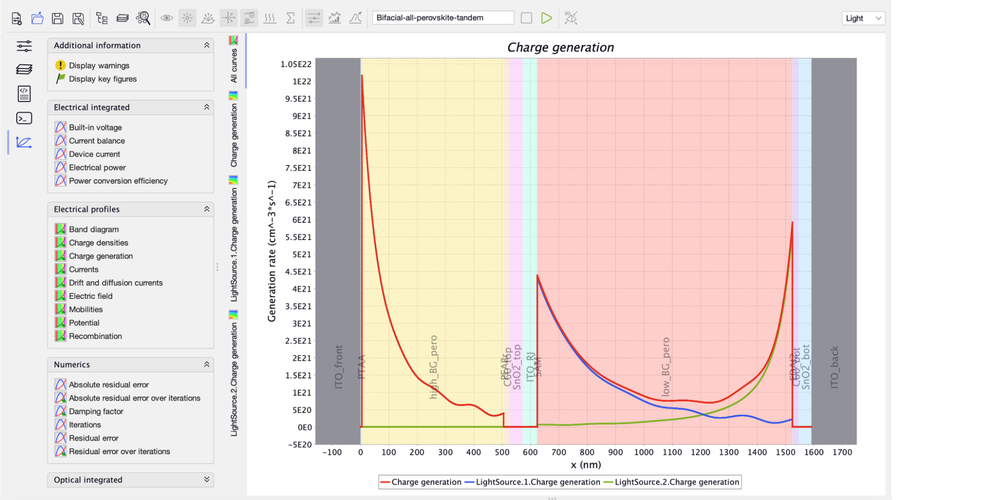Image resolution: width=1000 pixels, height=500 pixels.
Task: Click the square stop button
Action: (x=526, y=18)
